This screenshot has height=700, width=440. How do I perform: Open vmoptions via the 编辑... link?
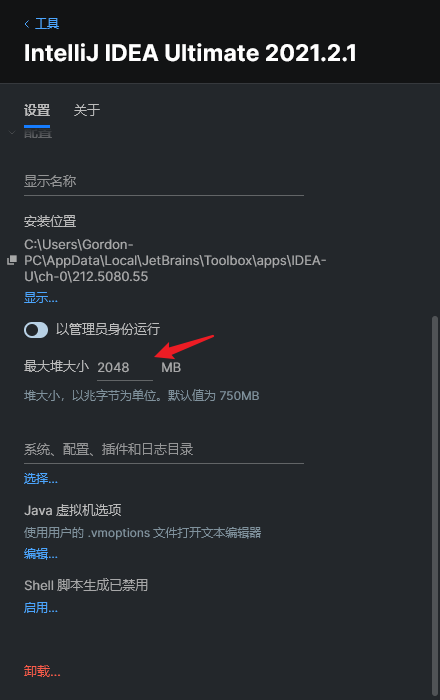point(41,554)
